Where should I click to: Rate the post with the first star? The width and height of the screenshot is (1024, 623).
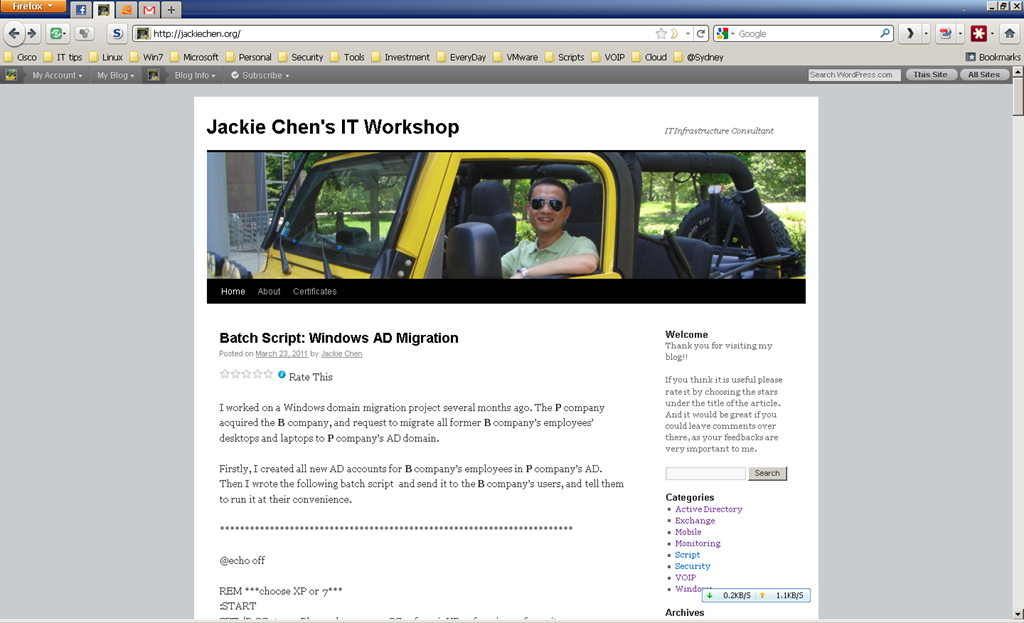pyautogui.click(x=224, y=374)
